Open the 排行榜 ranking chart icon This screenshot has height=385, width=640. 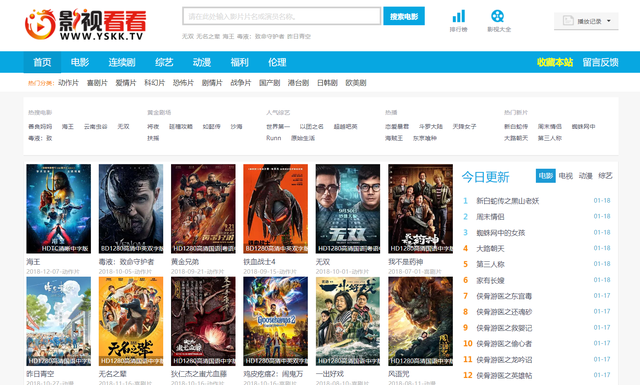[x=458, y=21]
